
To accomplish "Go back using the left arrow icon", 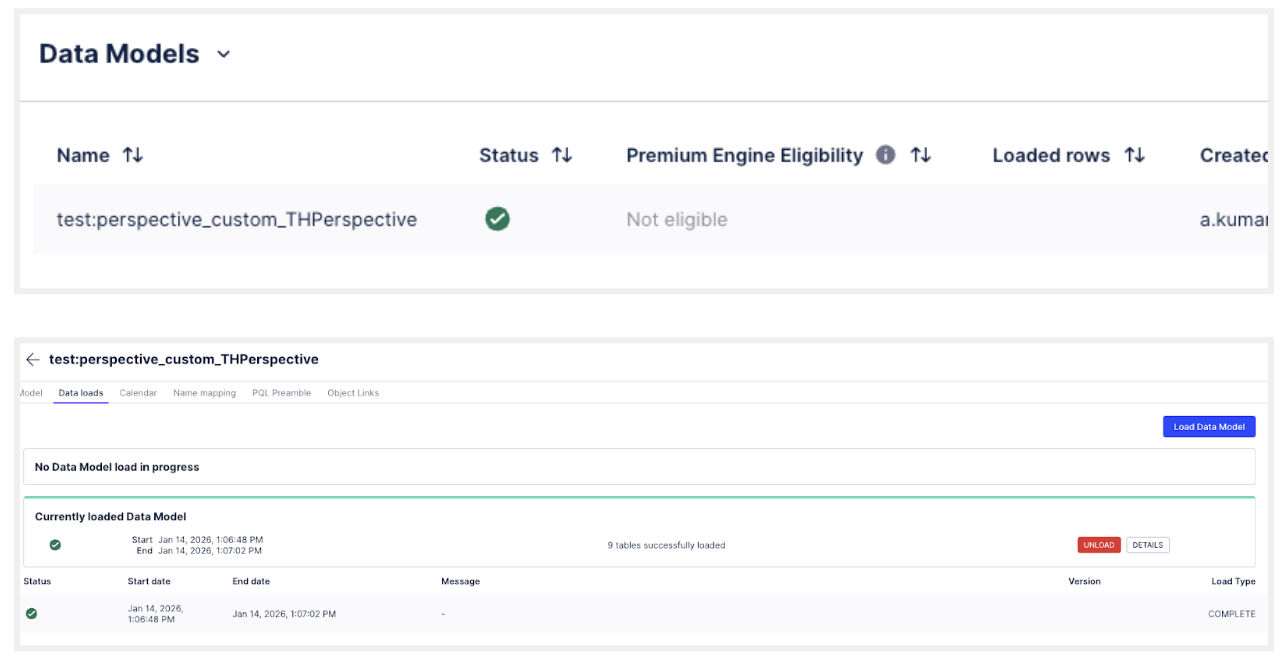I will tap(33, 359).
